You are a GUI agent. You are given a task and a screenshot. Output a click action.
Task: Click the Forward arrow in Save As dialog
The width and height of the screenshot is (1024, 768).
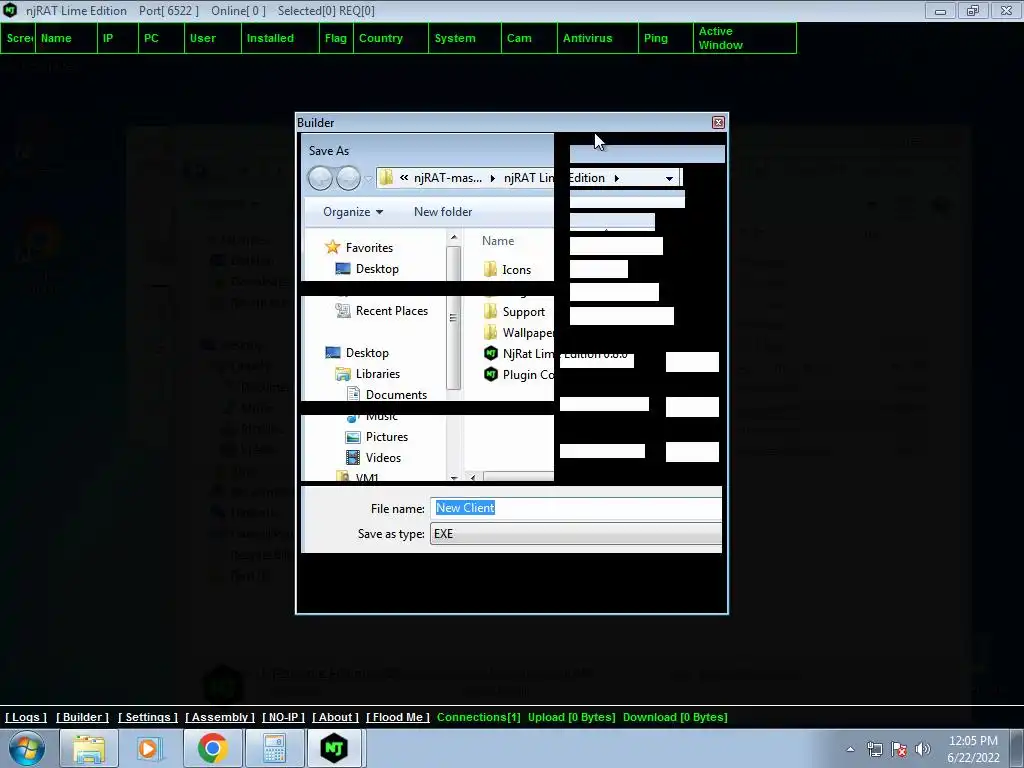coord(348,178)
